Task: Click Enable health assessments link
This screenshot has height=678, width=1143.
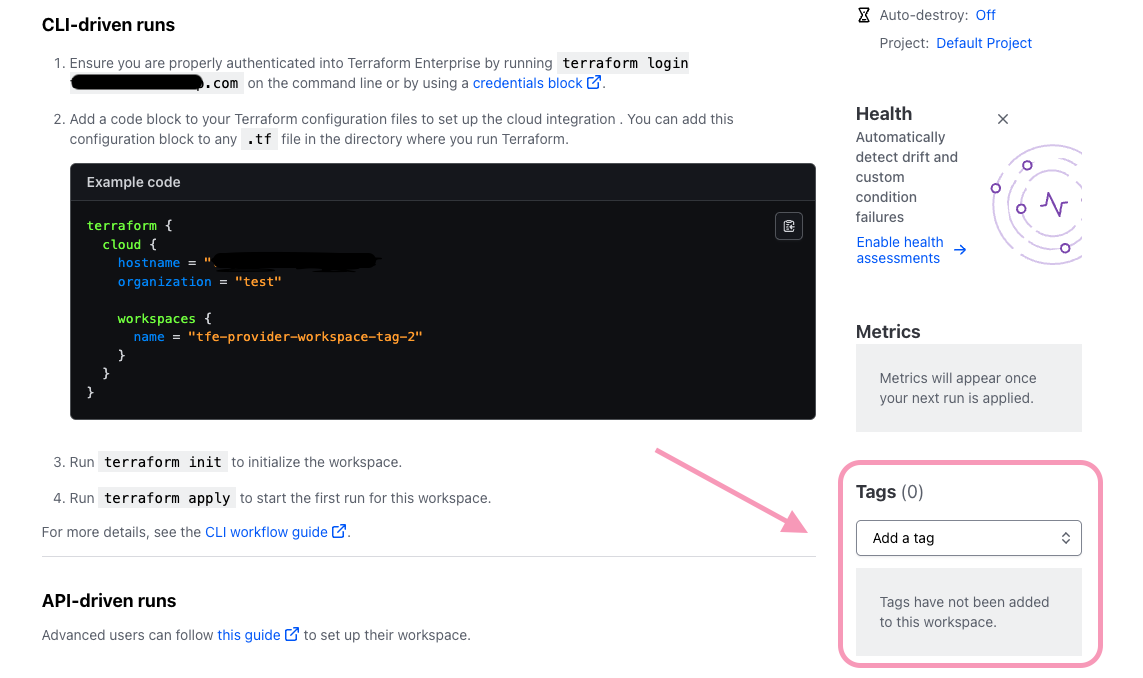Action: point(899,250)
